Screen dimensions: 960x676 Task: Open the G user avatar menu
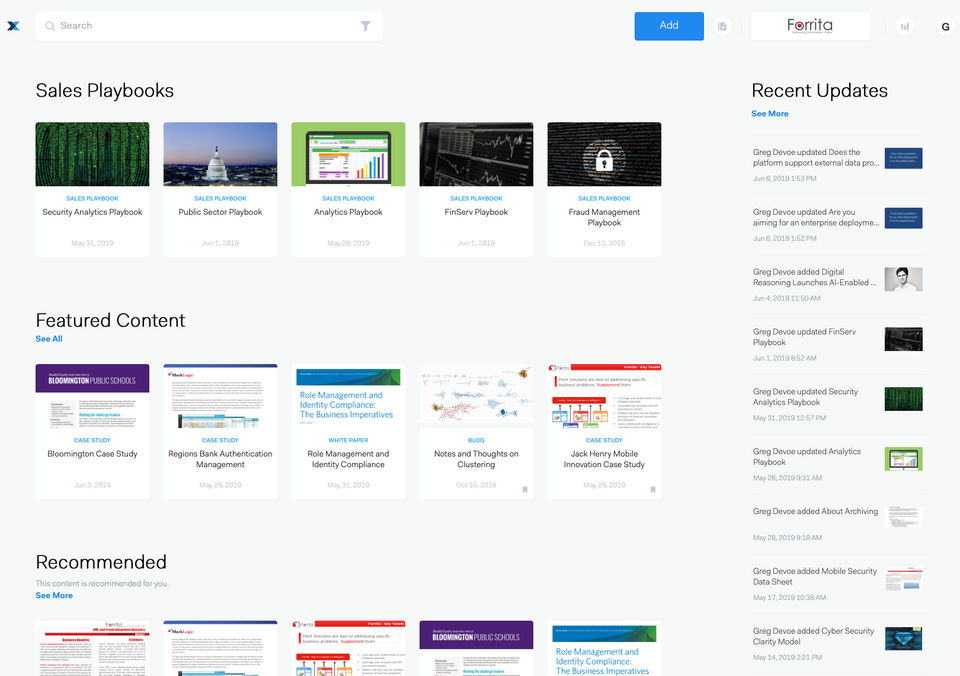pos(945,26)
